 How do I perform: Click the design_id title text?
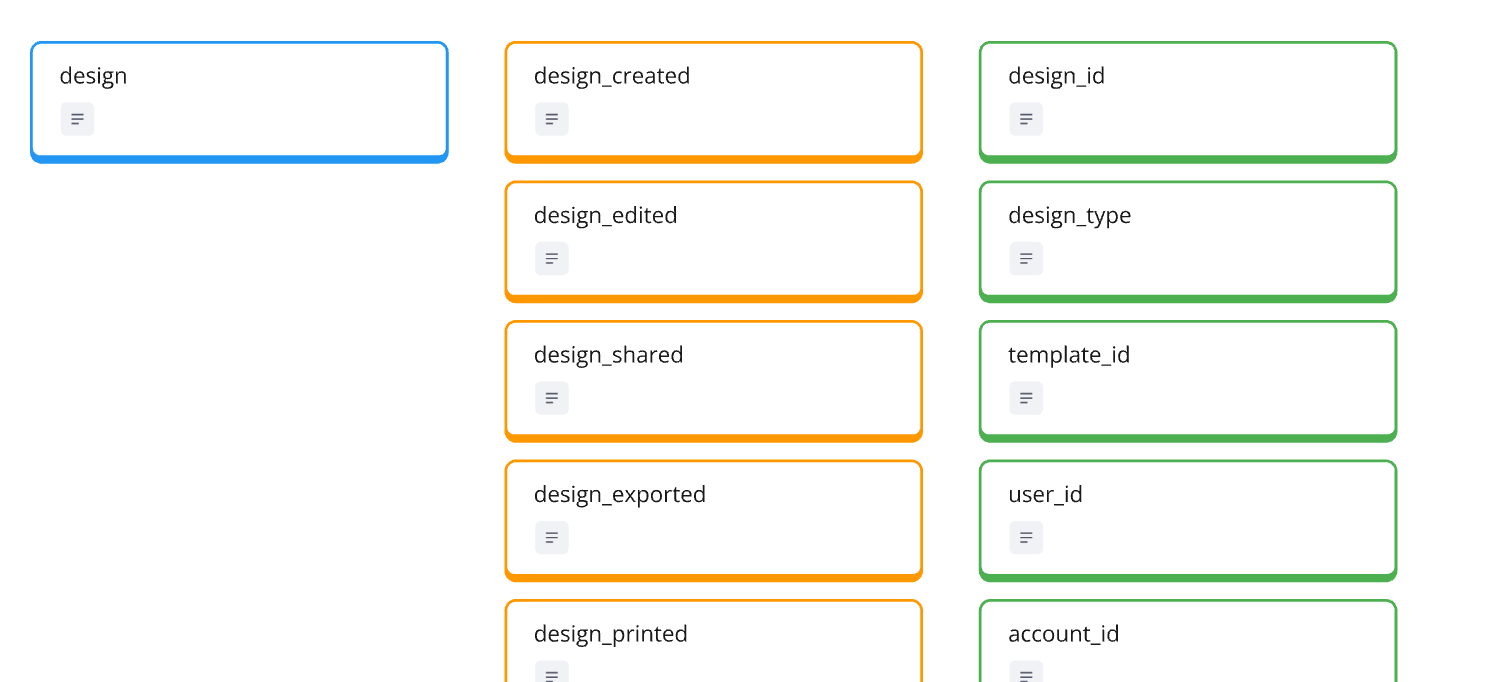(x=1056, y=76)
